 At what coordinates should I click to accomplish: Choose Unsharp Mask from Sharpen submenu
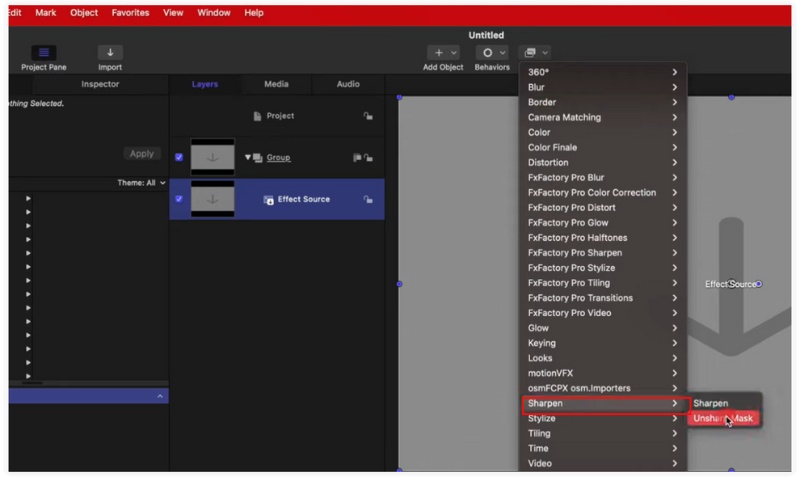click(x=722, y=418)
